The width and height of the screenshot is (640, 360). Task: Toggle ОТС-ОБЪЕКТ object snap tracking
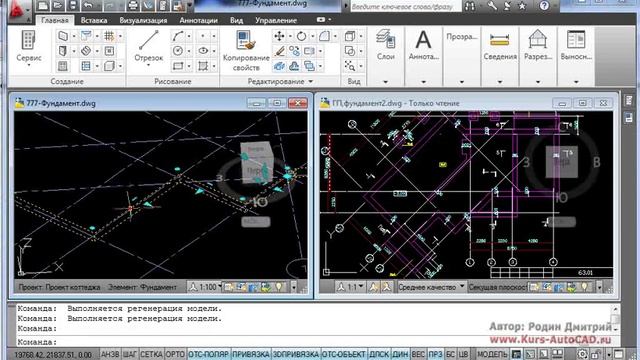(344, 354)
